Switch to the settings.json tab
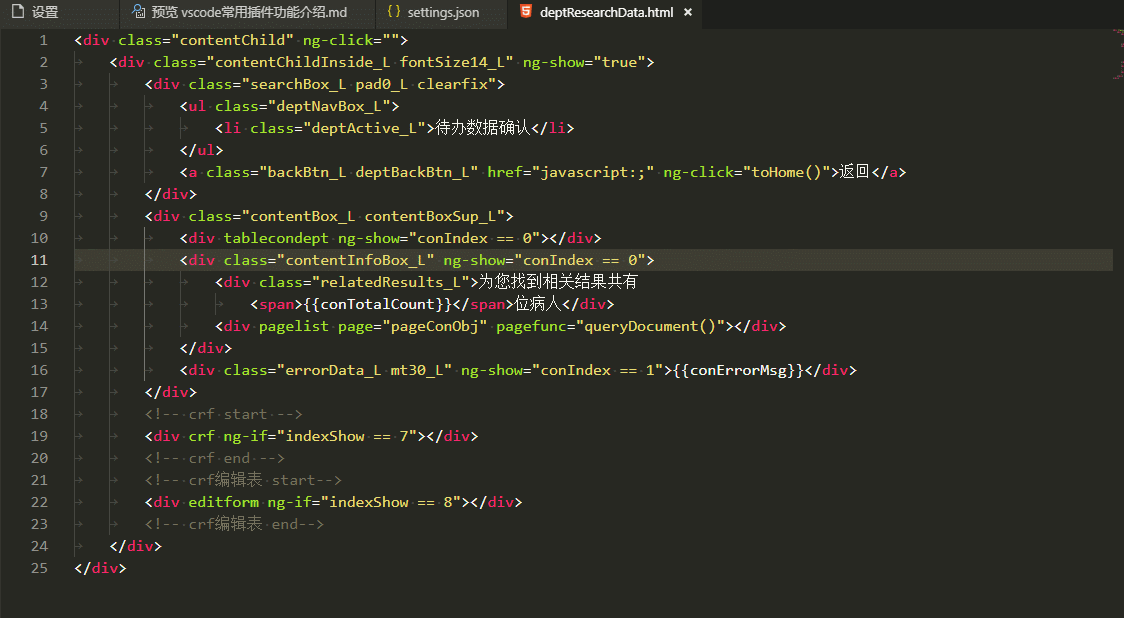 pos(441,12)
